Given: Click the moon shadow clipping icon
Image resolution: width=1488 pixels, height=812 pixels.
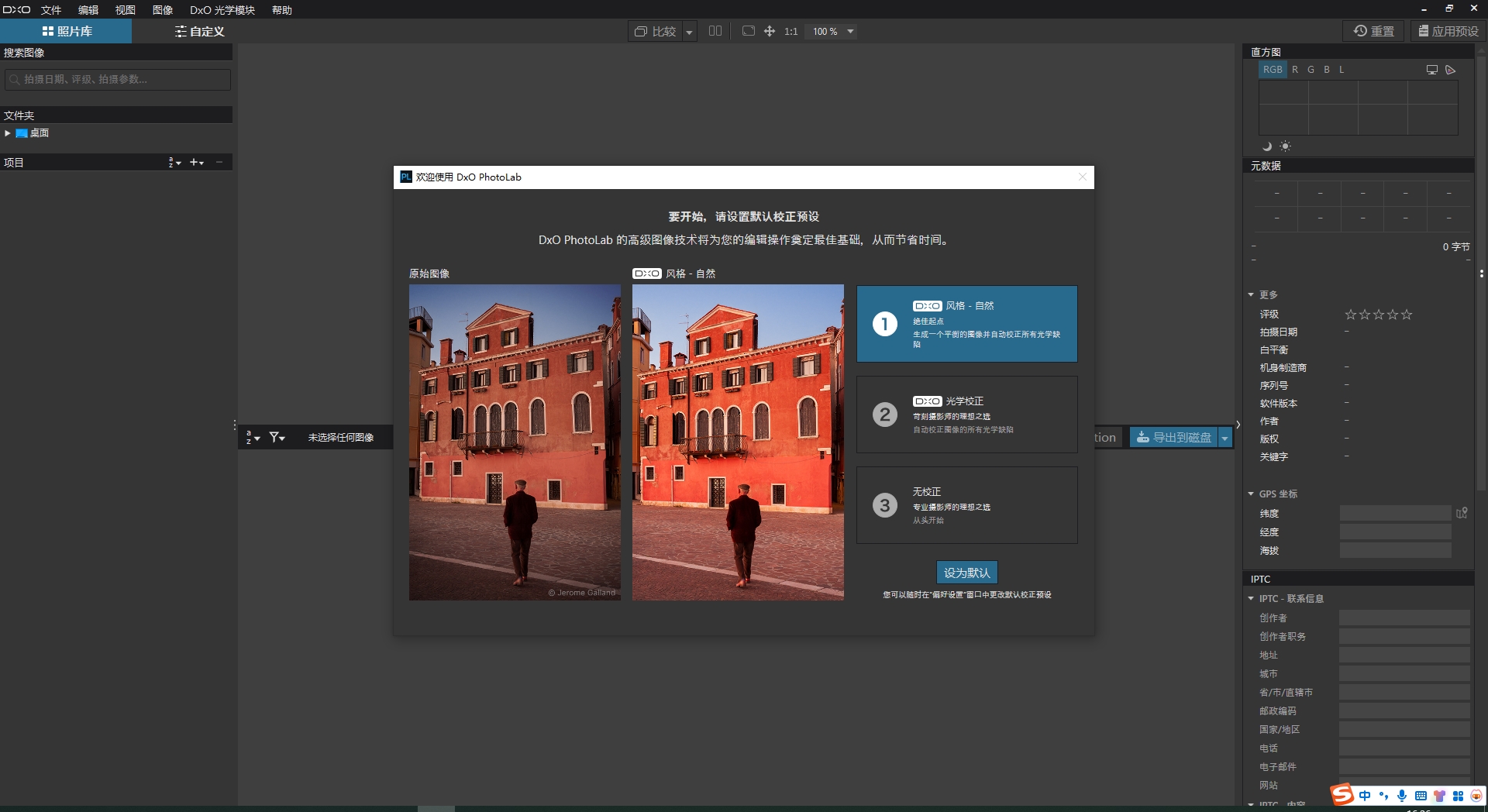Looking at the screenshot, I should [x=1267, y=146].
